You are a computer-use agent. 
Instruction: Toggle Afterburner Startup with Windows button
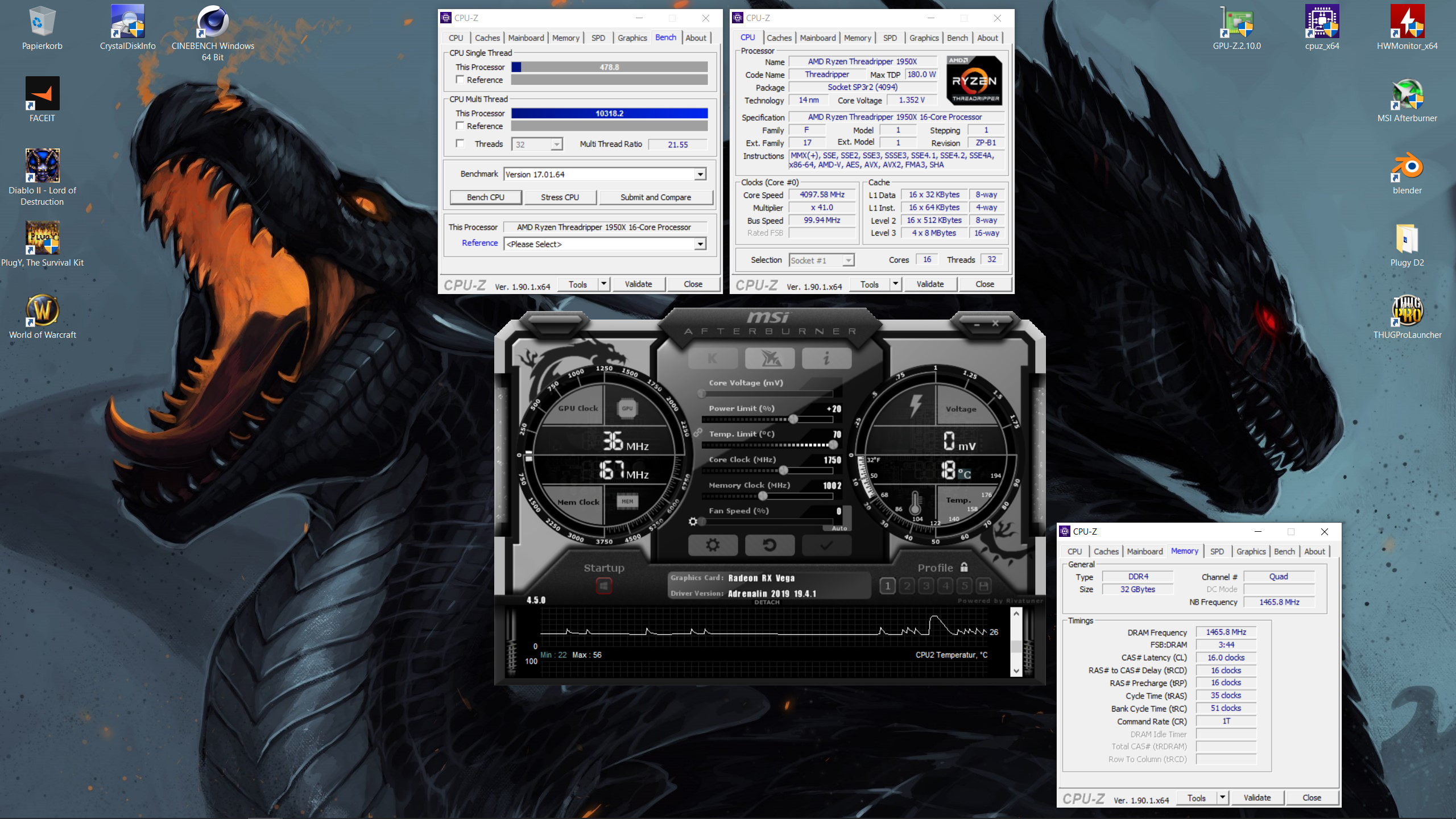(603, 585)
